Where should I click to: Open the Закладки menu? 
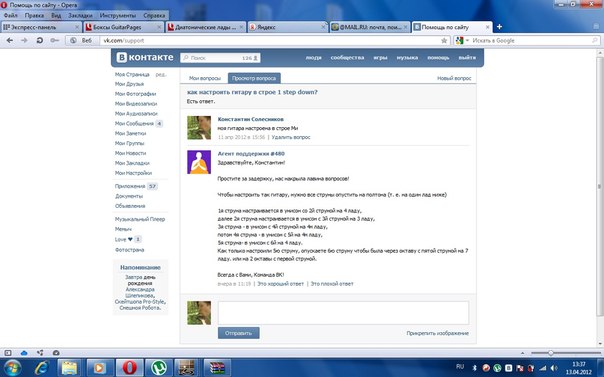pyautogui.click(x=80, y=15)
